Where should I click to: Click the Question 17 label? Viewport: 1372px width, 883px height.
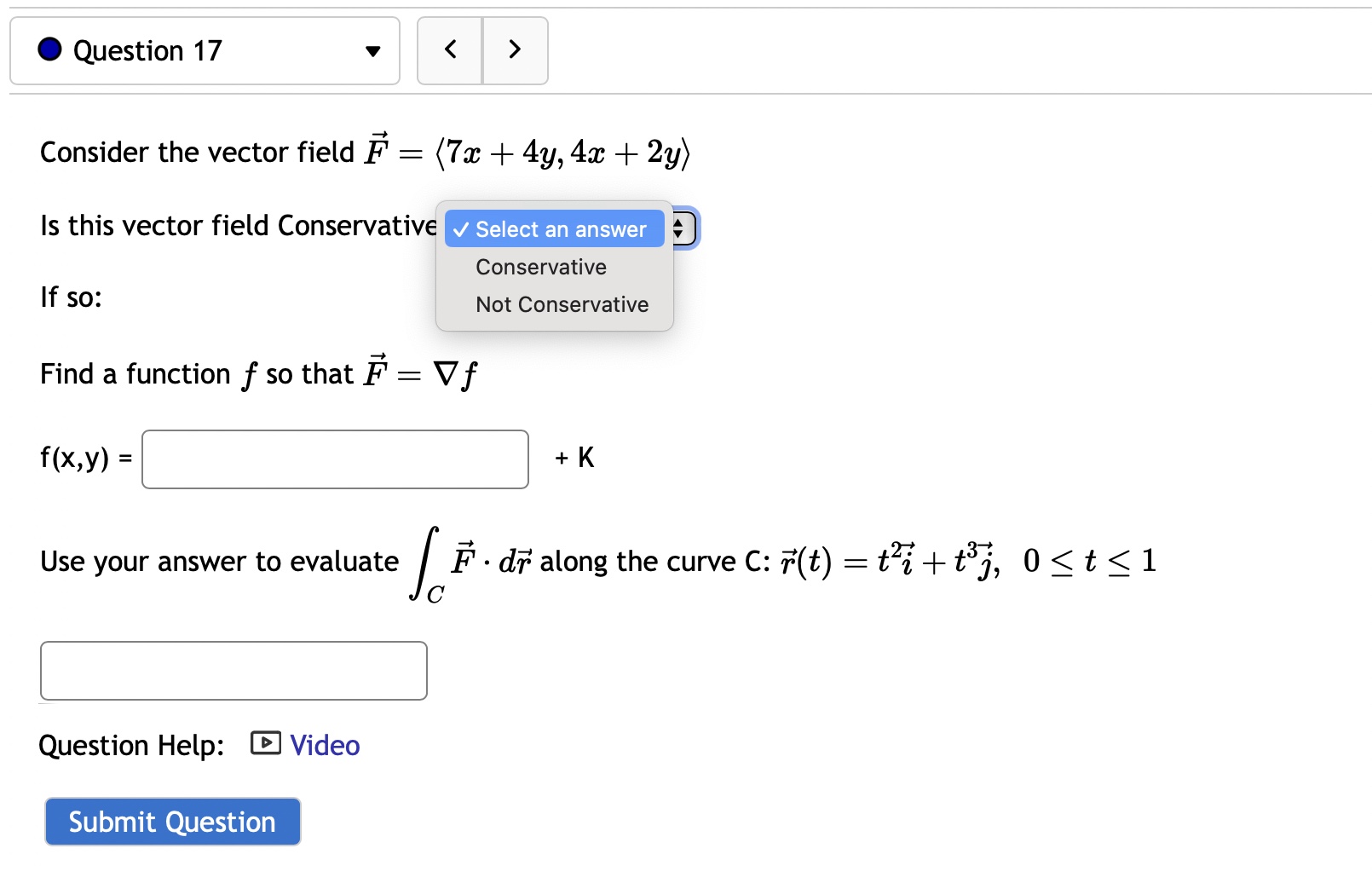(x=147, y=50)
